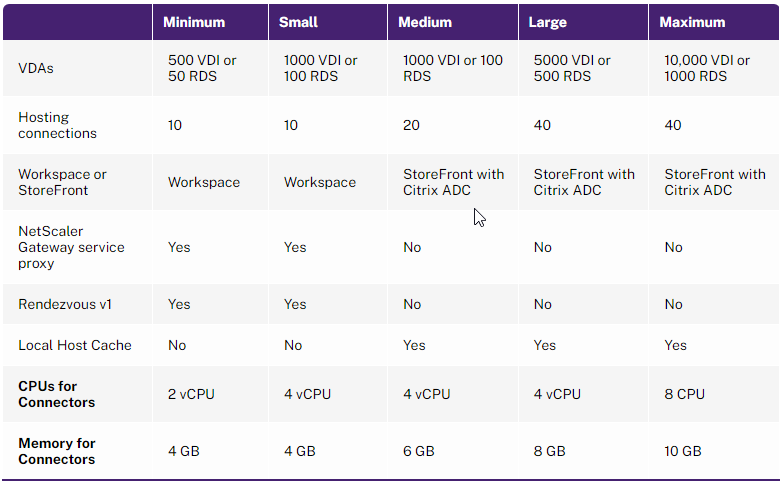783x485 pixels.
Task: Click the VDAs row label
Action: pyautogui.click(x=36, y=68)
